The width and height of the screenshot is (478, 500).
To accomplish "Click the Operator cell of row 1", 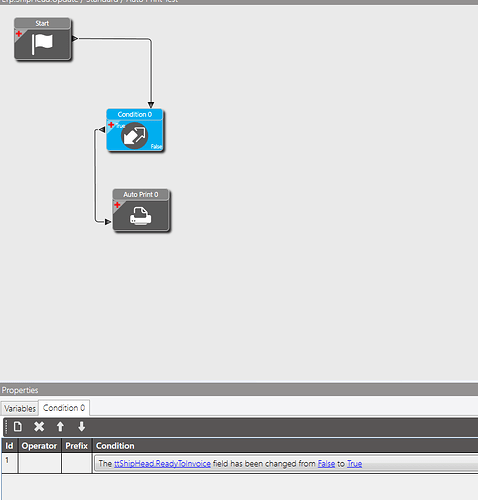I will pyautogui.click(x=40, y=463).
